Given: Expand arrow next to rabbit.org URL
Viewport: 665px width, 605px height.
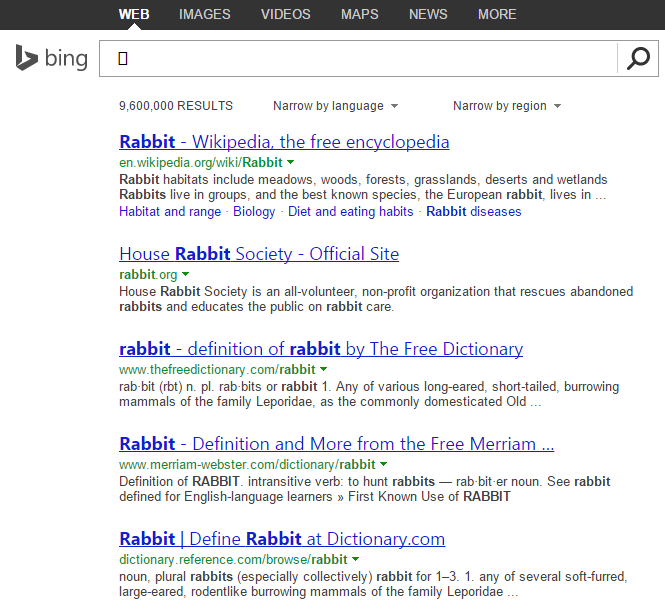Looking at the screenshot, I should (x=185, y=274).
